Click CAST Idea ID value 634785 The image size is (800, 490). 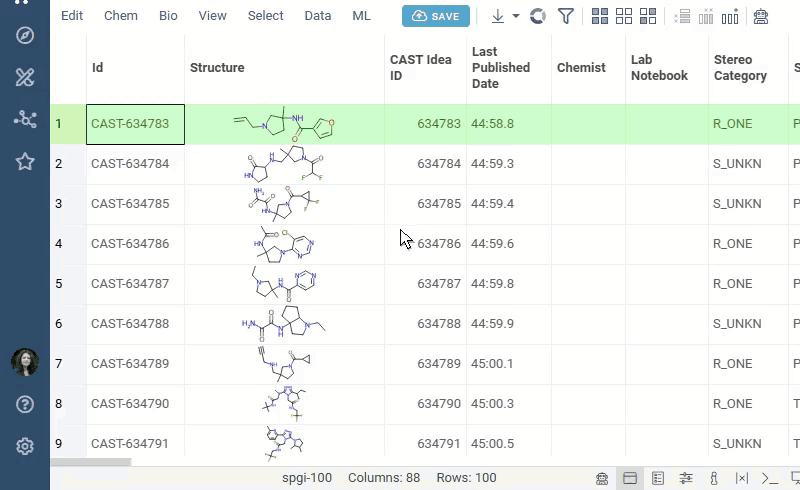[x=439, y=204]
